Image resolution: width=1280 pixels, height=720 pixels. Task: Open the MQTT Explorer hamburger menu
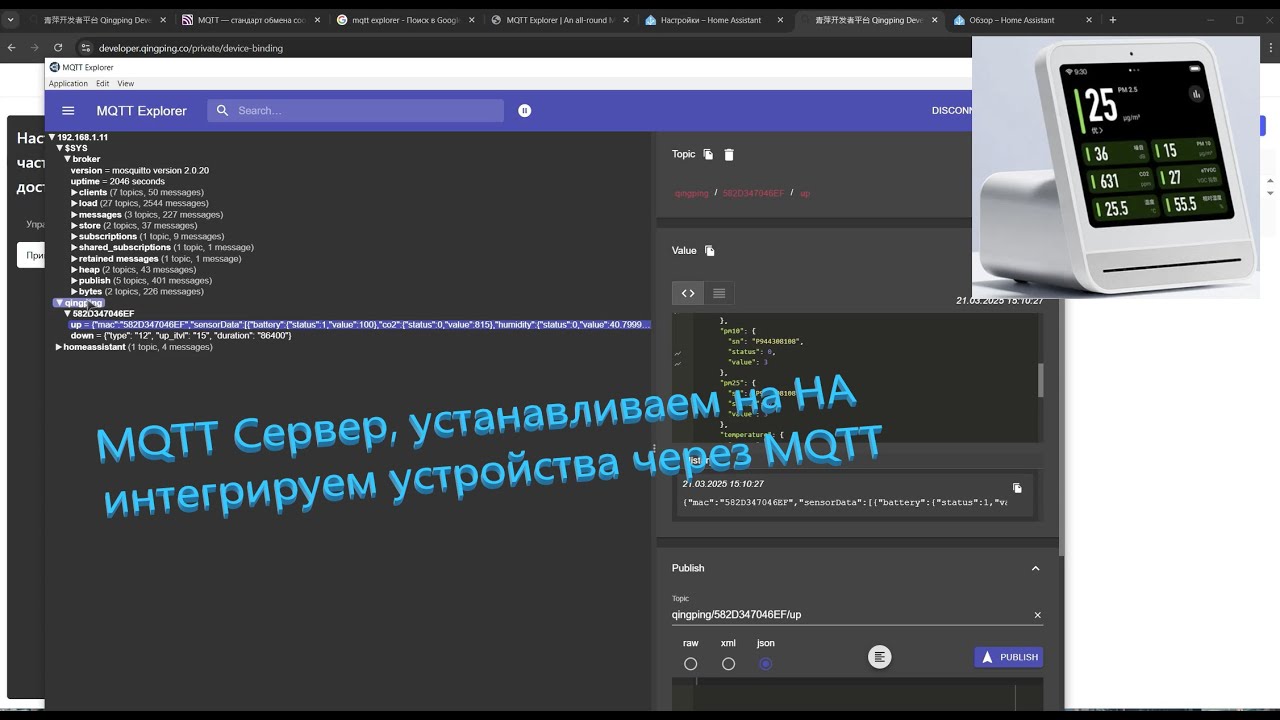68,111
